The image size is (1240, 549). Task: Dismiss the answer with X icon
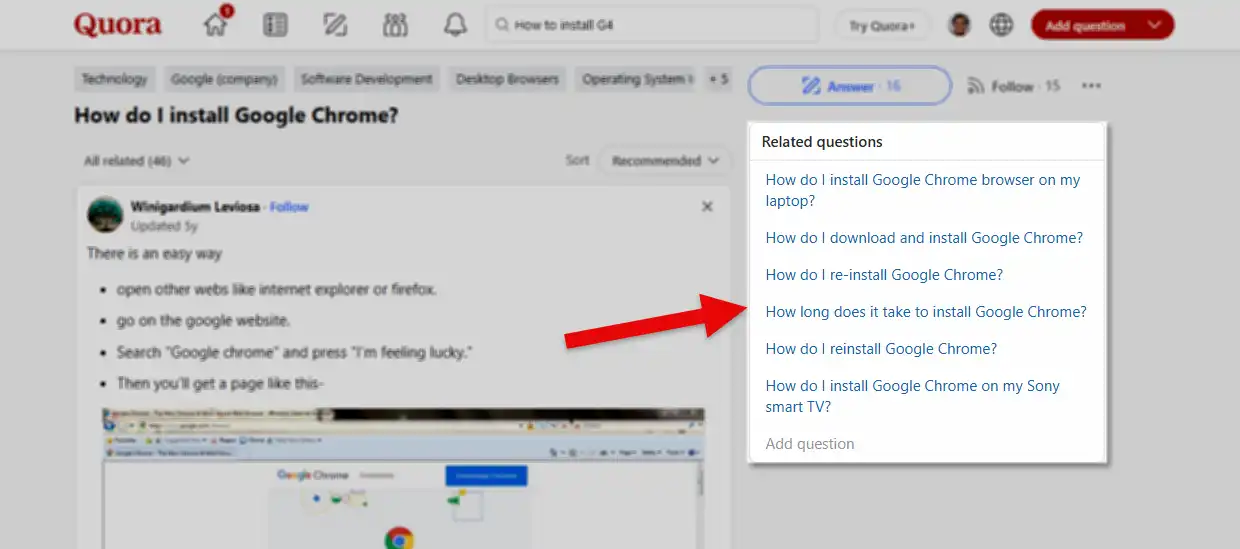pyautogui.click(x=707, y=207)
